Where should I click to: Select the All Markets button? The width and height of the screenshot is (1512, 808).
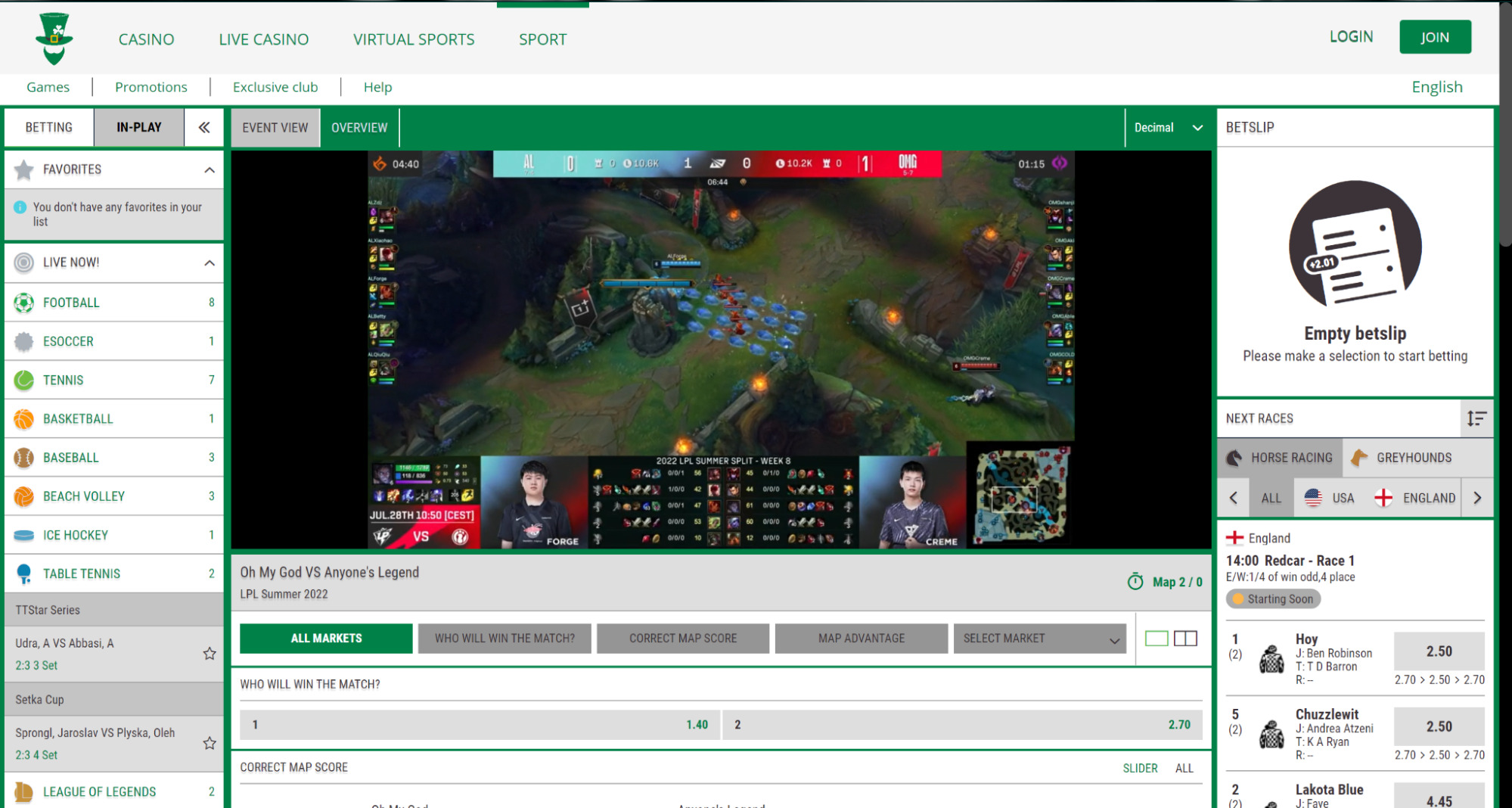pyautogui.click(x=326, y=639)
